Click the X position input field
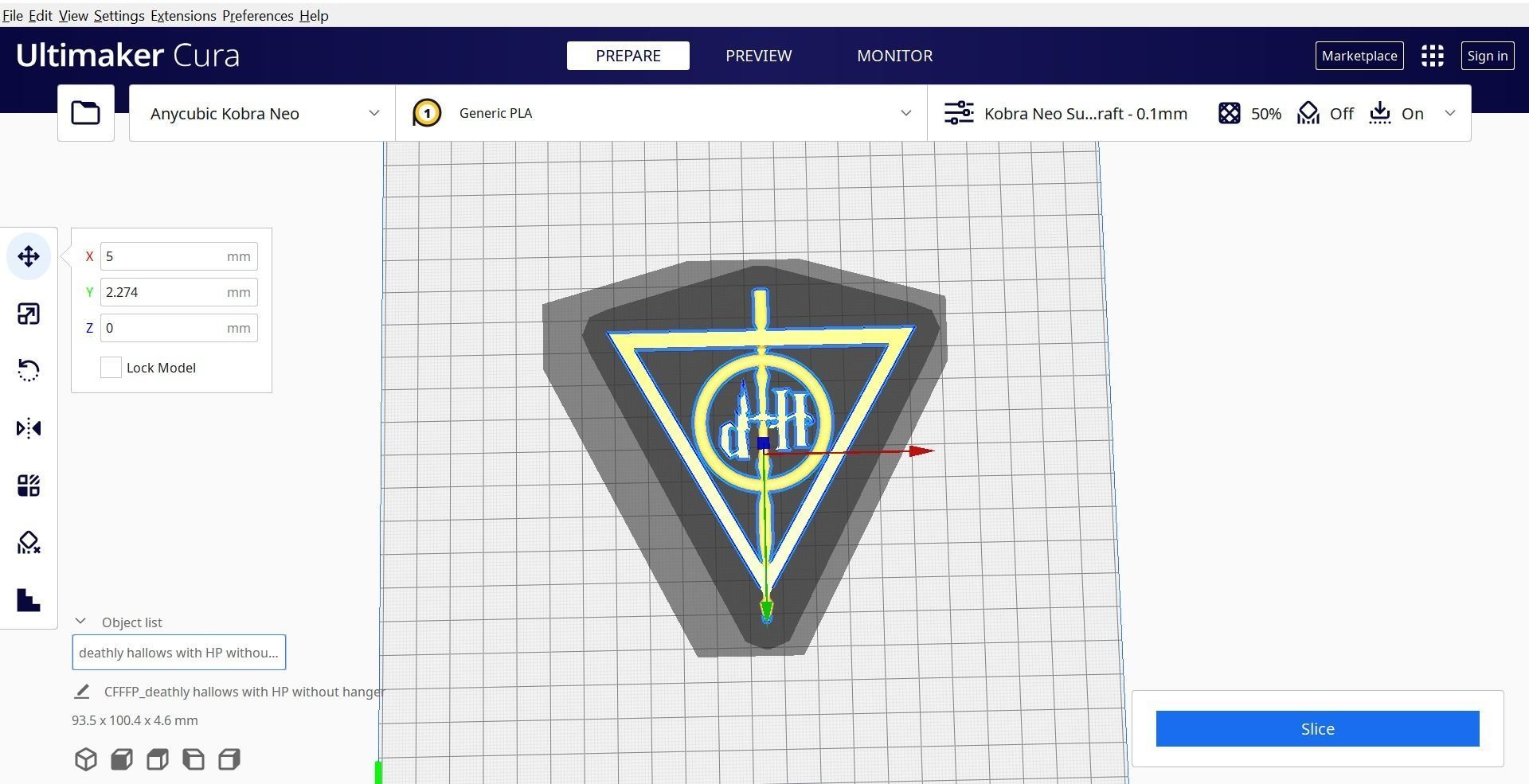Screen dimensions: 1529x784 pos(178,256)
